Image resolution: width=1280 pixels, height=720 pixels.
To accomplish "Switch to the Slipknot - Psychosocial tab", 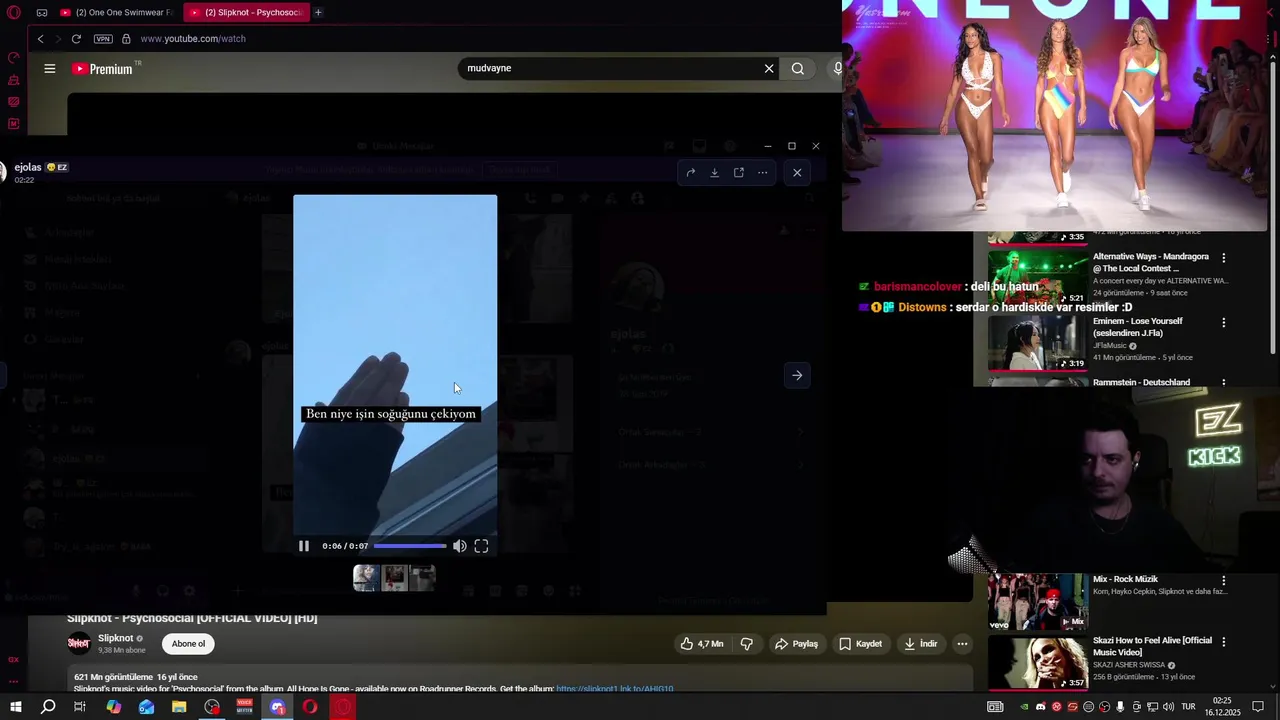I will 246,12.
